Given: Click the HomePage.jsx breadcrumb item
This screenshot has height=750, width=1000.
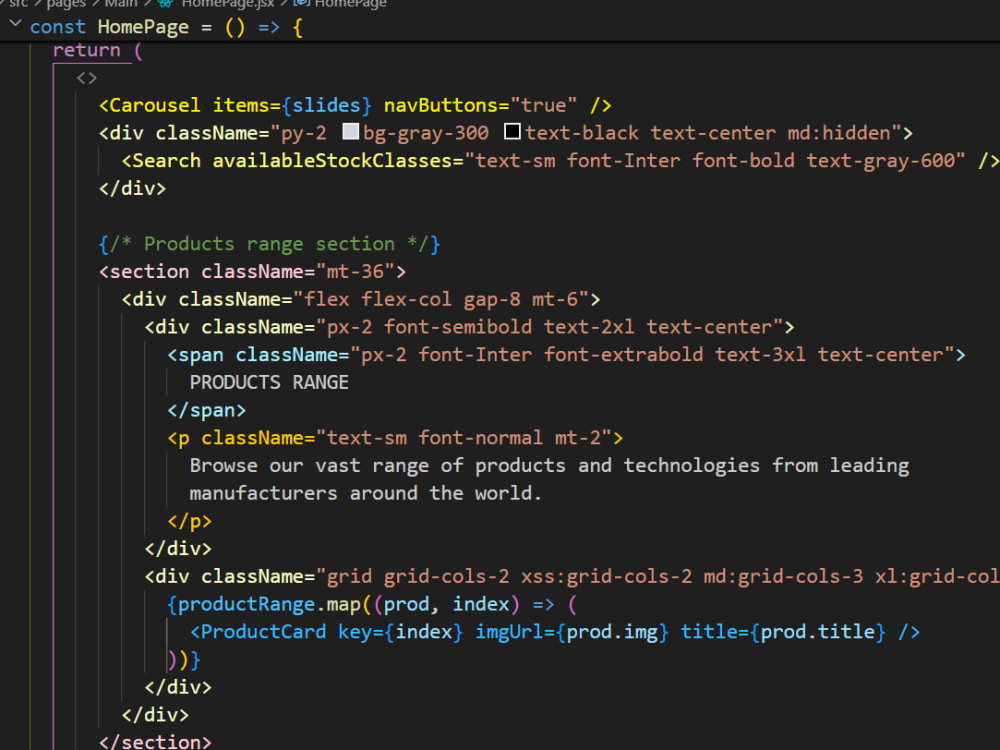Looking at the screenshot, I should [228, 3].
